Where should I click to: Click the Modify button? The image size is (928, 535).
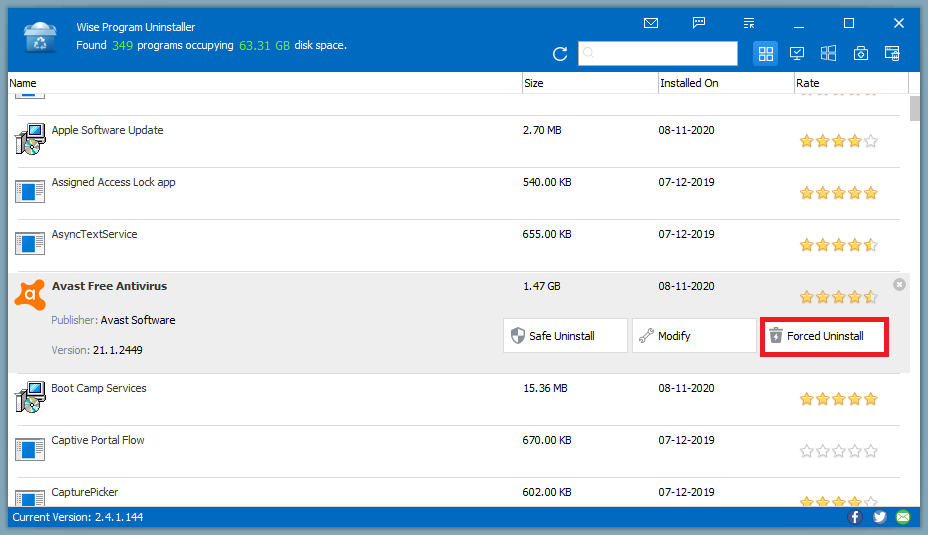(x=694, y=336)
